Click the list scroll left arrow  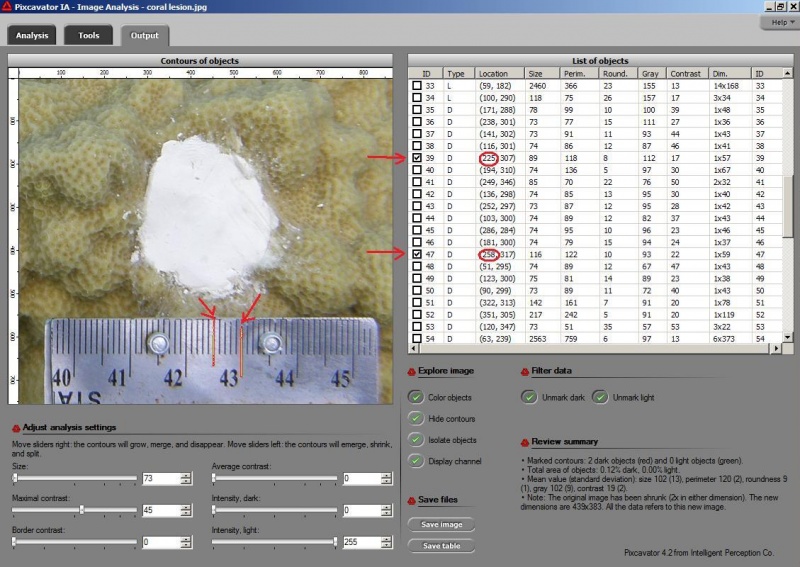coord(413,348)
